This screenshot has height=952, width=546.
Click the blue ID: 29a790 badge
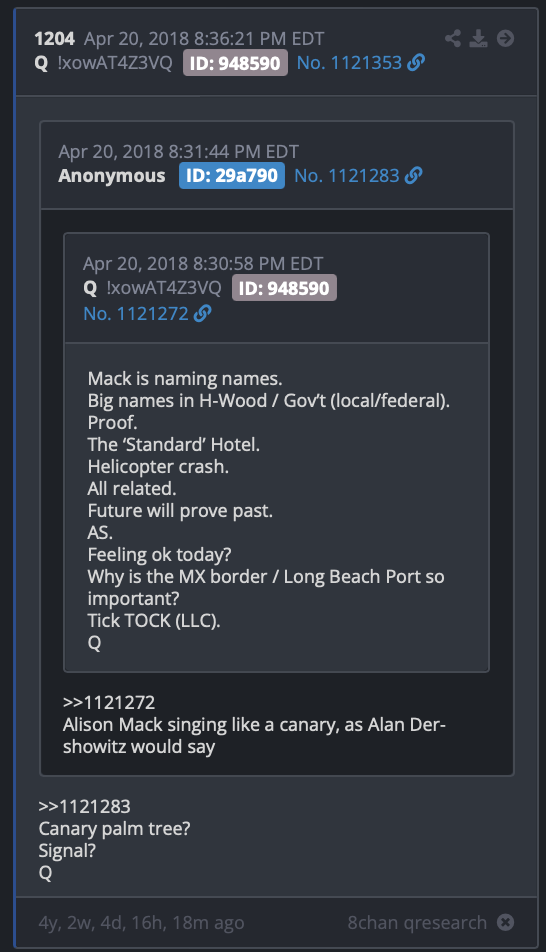tap(231, 175)
